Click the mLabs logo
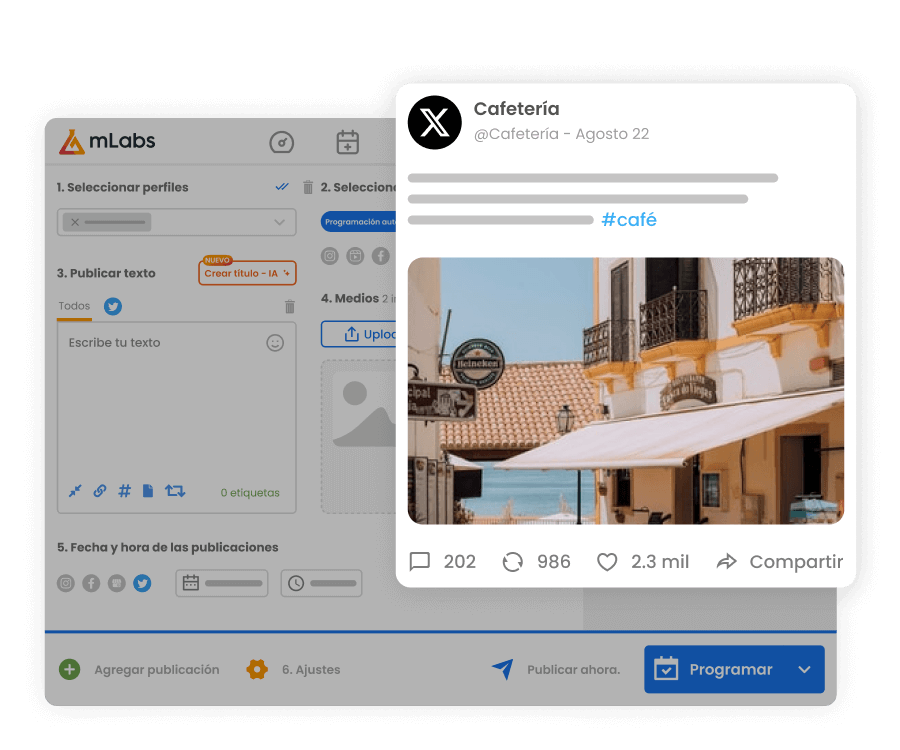Screen dimensions: 900x750 tap(107, 141)
